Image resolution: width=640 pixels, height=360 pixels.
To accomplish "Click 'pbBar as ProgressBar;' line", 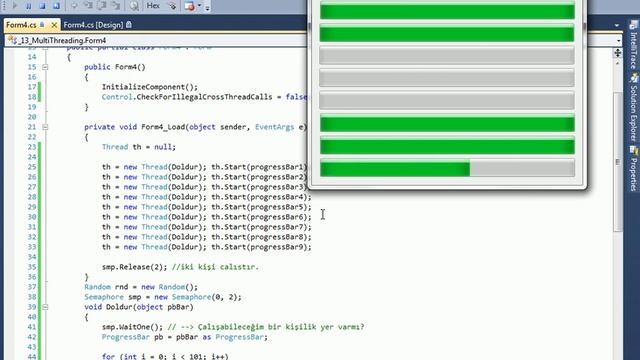I will pos(222,337).
